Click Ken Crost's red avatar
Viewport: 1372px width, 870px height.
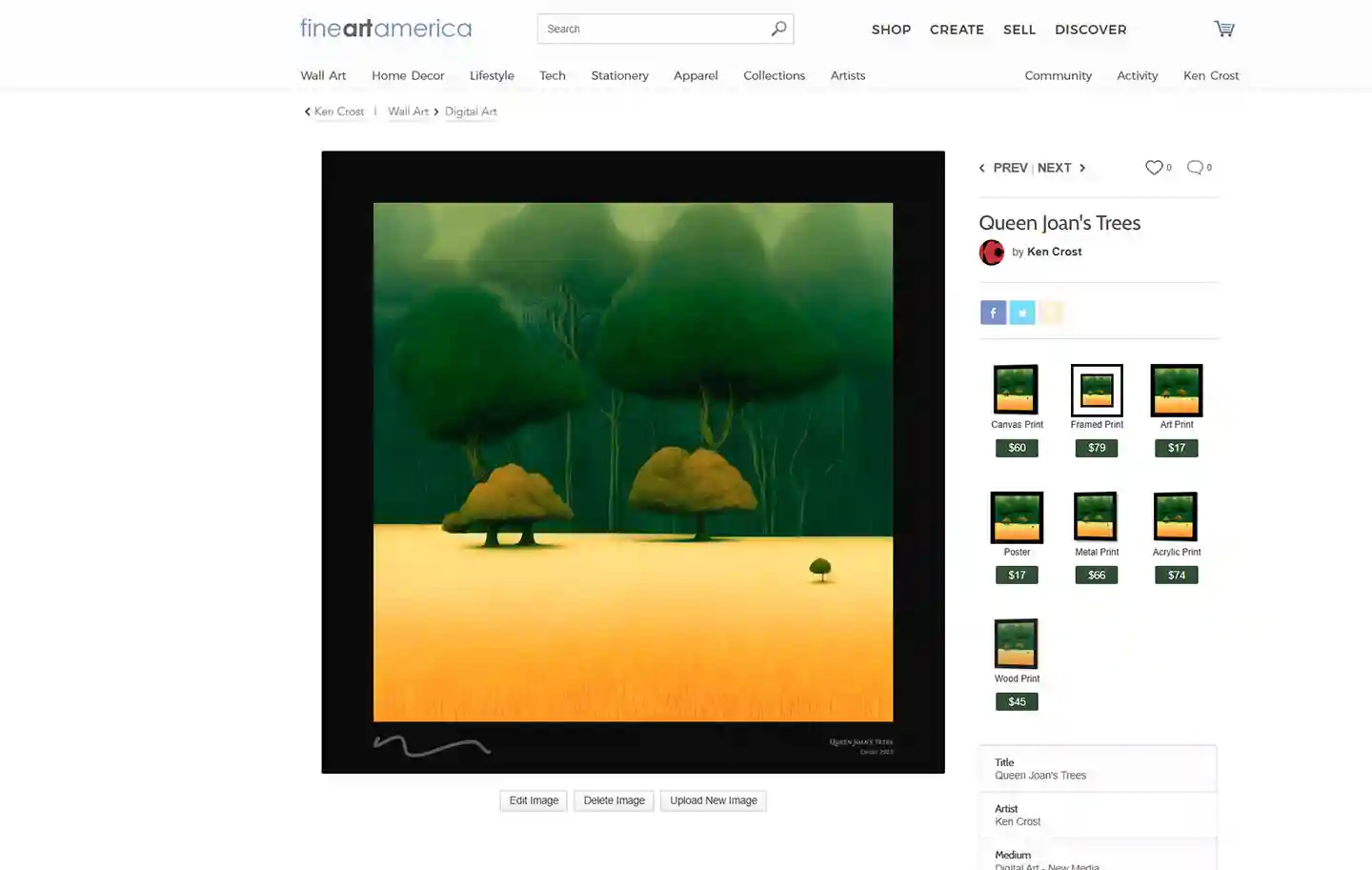point(992,253)
